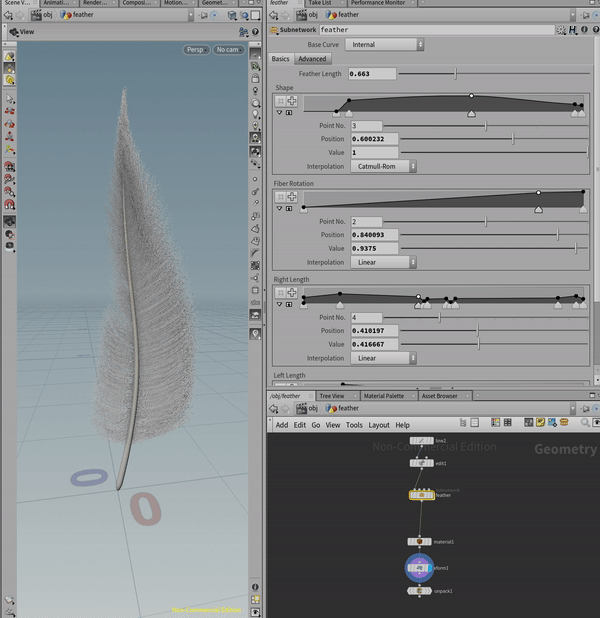
Task: Toggle the Shape ramp 1 box icon
Action: (x=289, y=113)
